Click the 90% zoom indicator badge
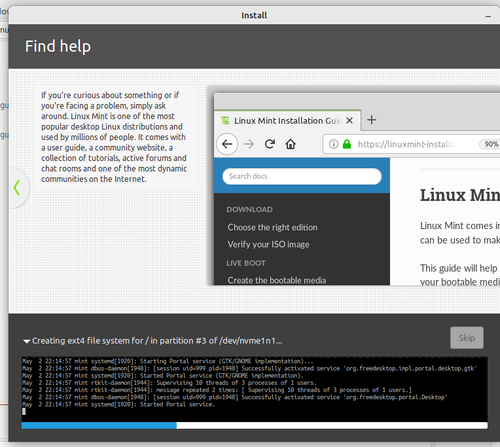The width and height of the screenshot is (500, 447). tap(491, 144)
